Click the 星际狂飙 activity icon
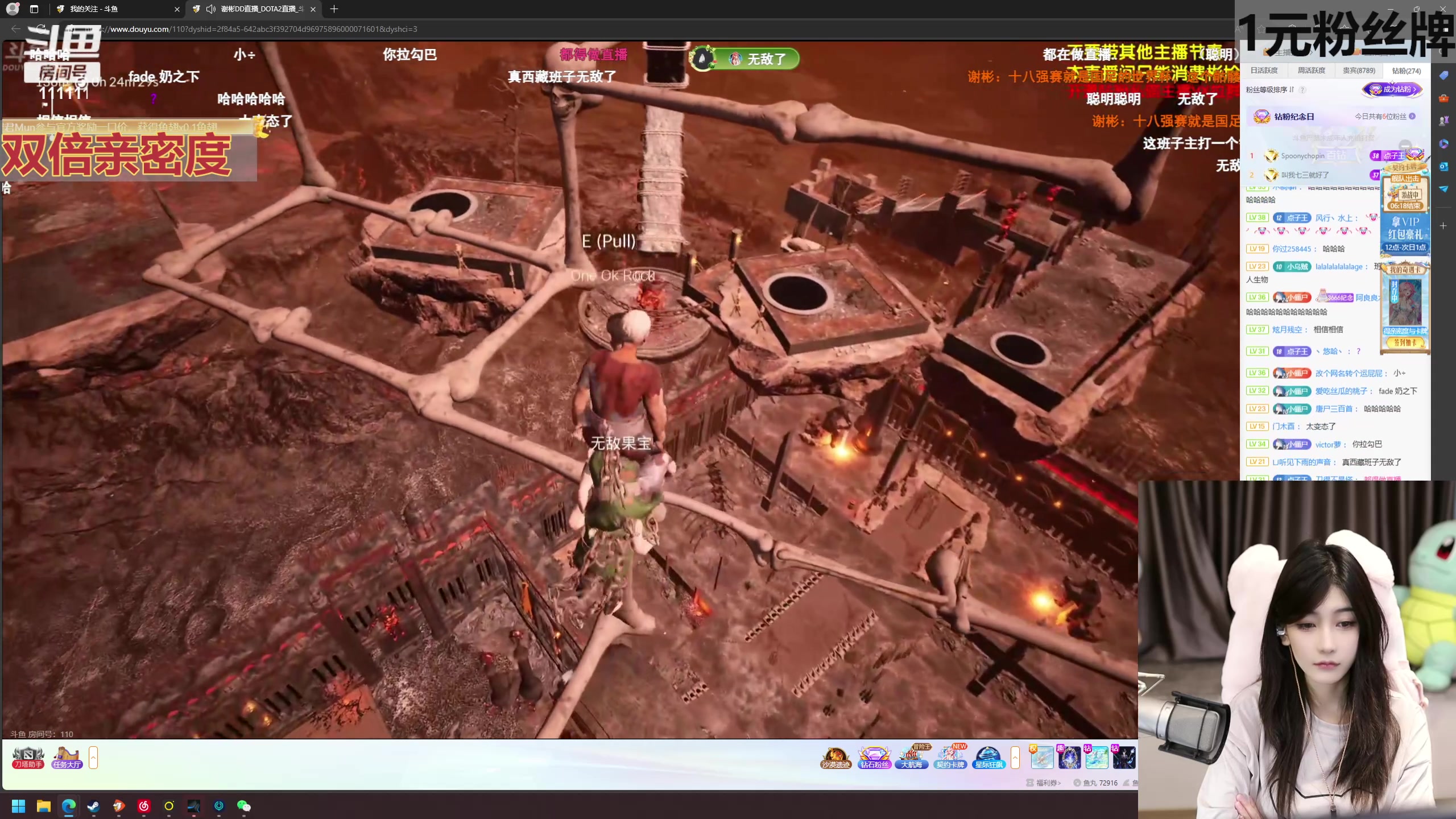Viewport: 1456px width, 819px height. [x=988, y=757]
